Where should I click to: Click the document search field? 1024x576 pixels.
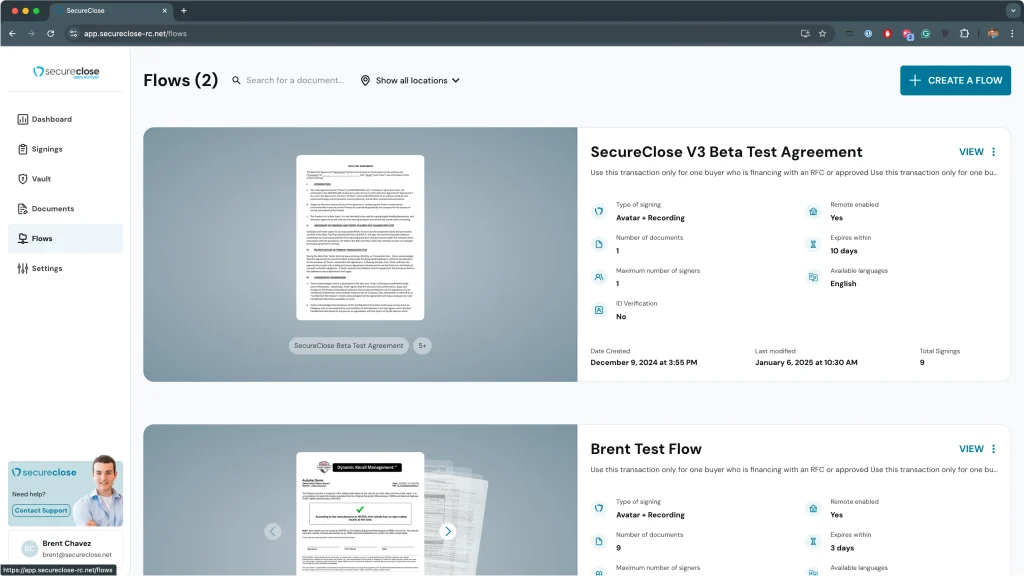(x=295, y=80)
